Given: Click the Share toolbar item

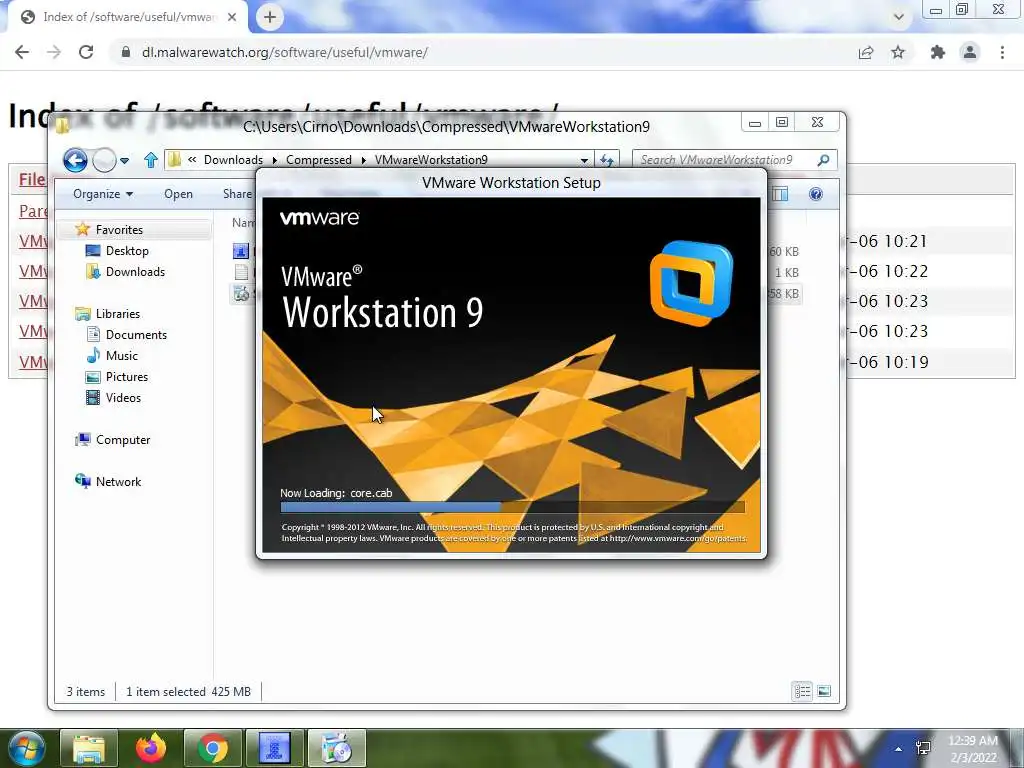Looking at the screenshot, I should pos(237,194).
